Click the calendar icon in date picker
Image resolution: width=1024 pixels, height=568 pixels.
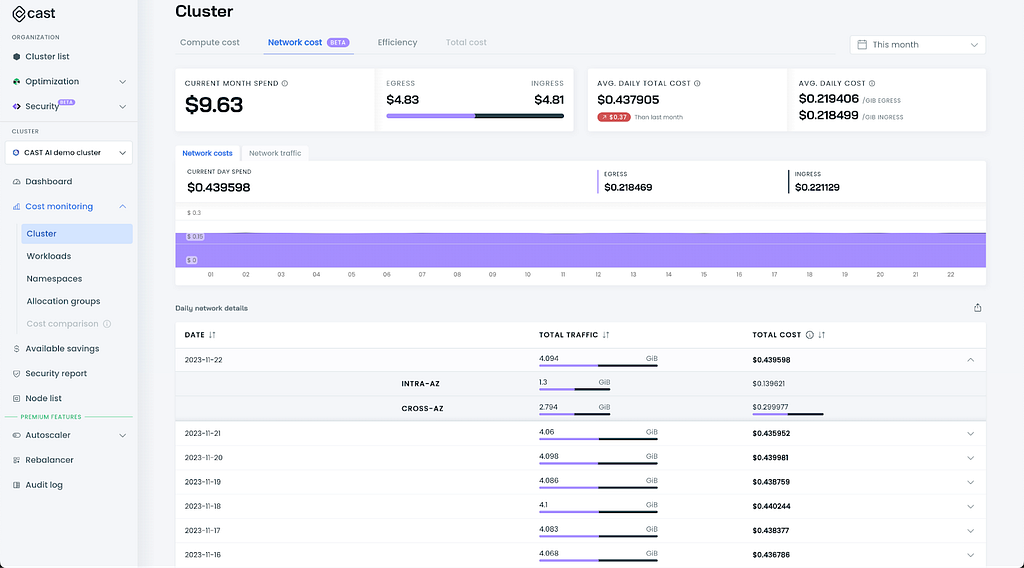coord(862,44)
